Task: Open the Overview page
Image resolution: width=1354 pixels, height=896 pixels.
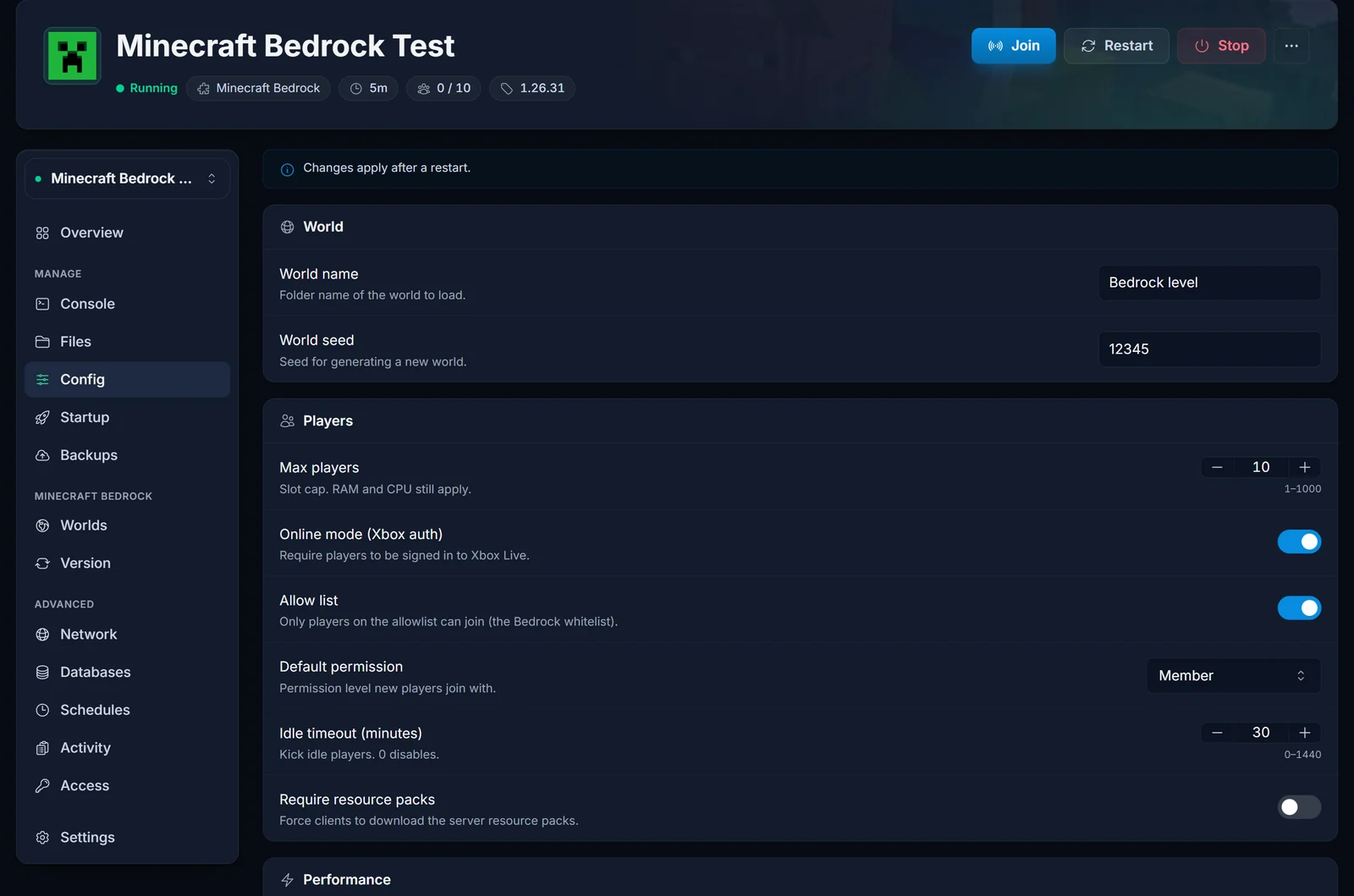Action: [127, 233]
